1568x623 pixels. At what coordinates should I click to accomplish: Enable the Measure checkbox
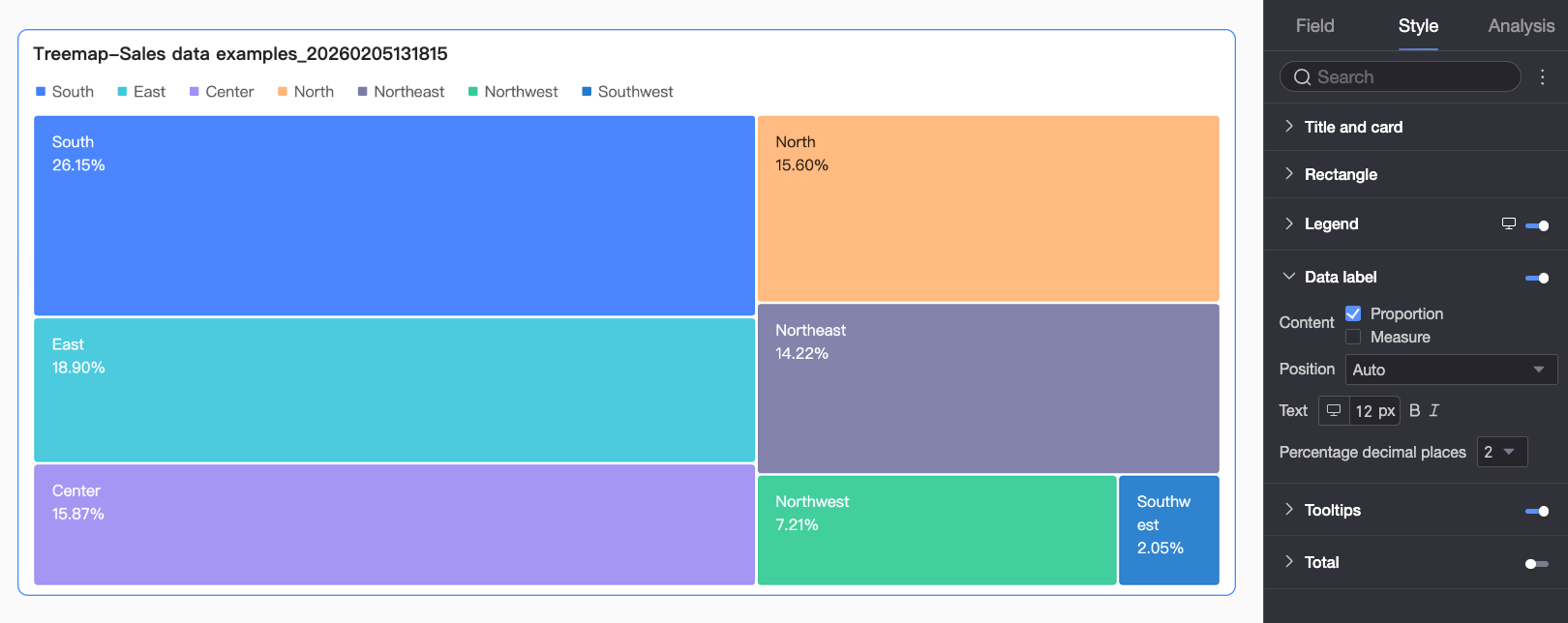click(x=1353, y=337)
